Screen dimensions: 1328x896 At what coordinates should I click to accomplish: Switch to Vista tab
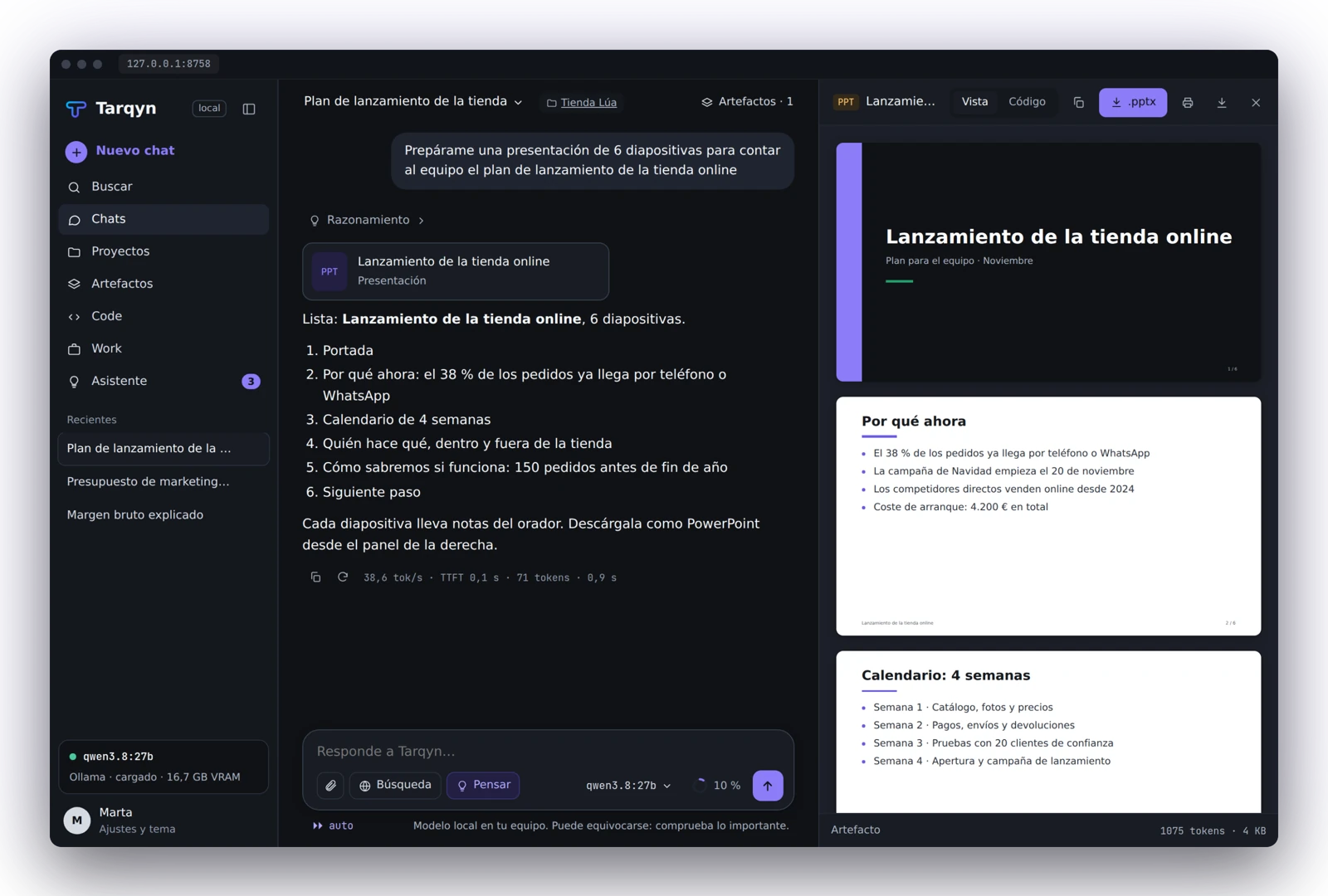[x=974, y=102]
